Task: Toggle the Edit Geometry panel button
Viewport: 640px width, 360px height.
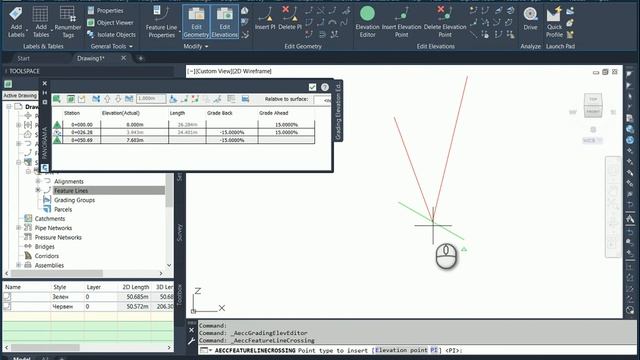Action: [196, 22]
